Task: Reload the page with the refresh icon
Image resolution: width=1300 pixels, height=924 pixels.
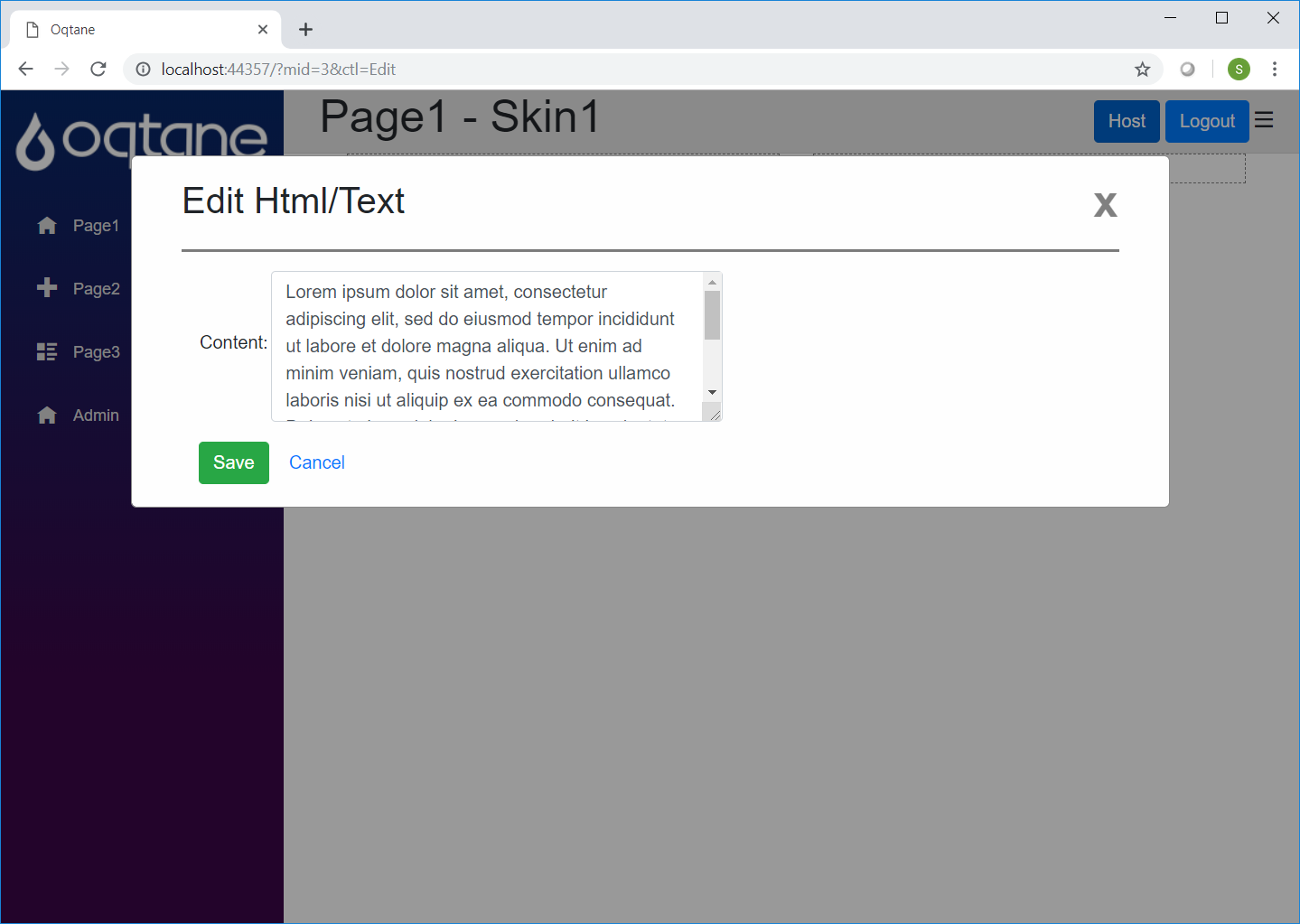Action: [98, 70]
